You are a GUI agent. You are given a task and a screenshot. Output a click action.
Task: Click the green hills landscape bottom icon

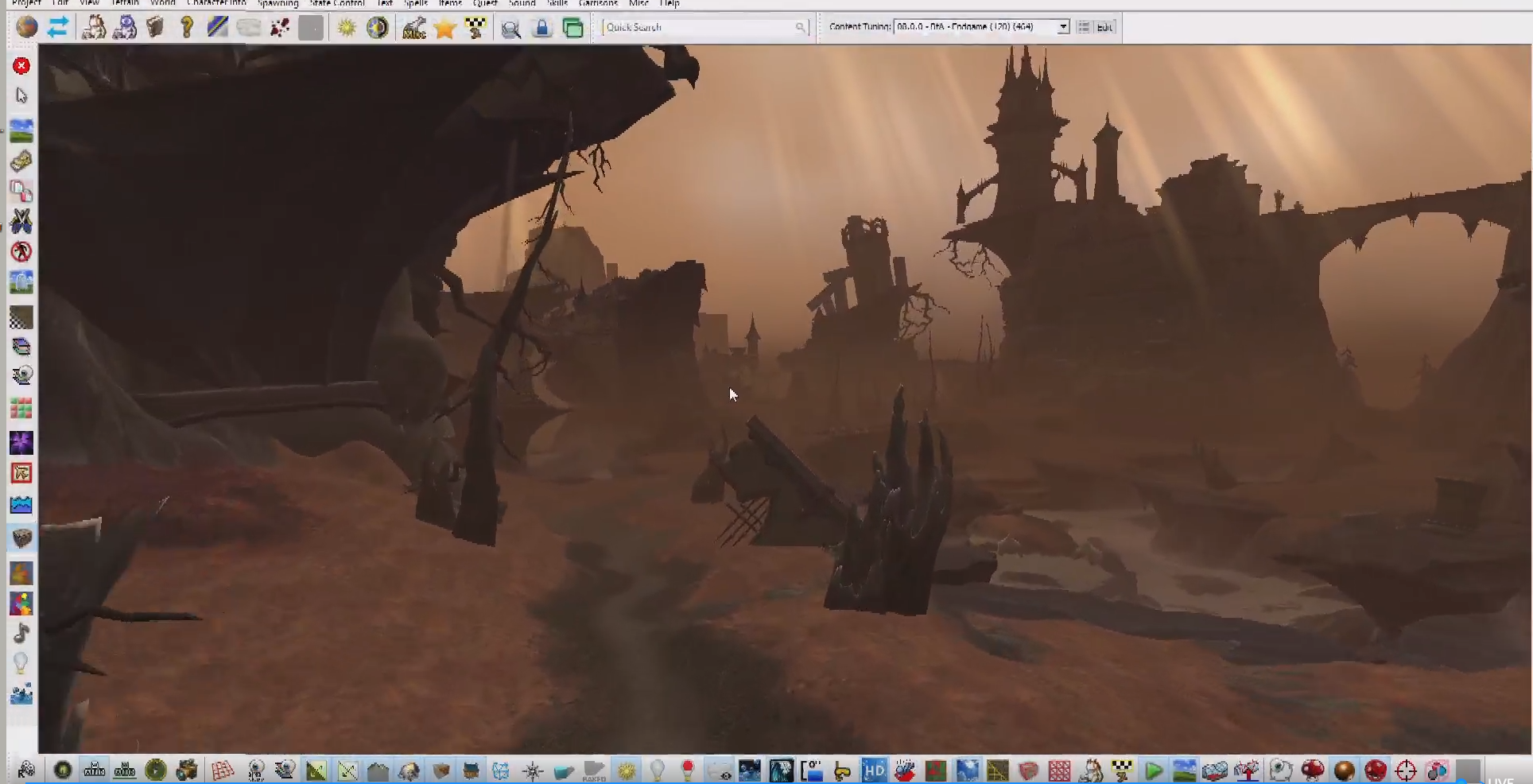tap(1184, 770)
